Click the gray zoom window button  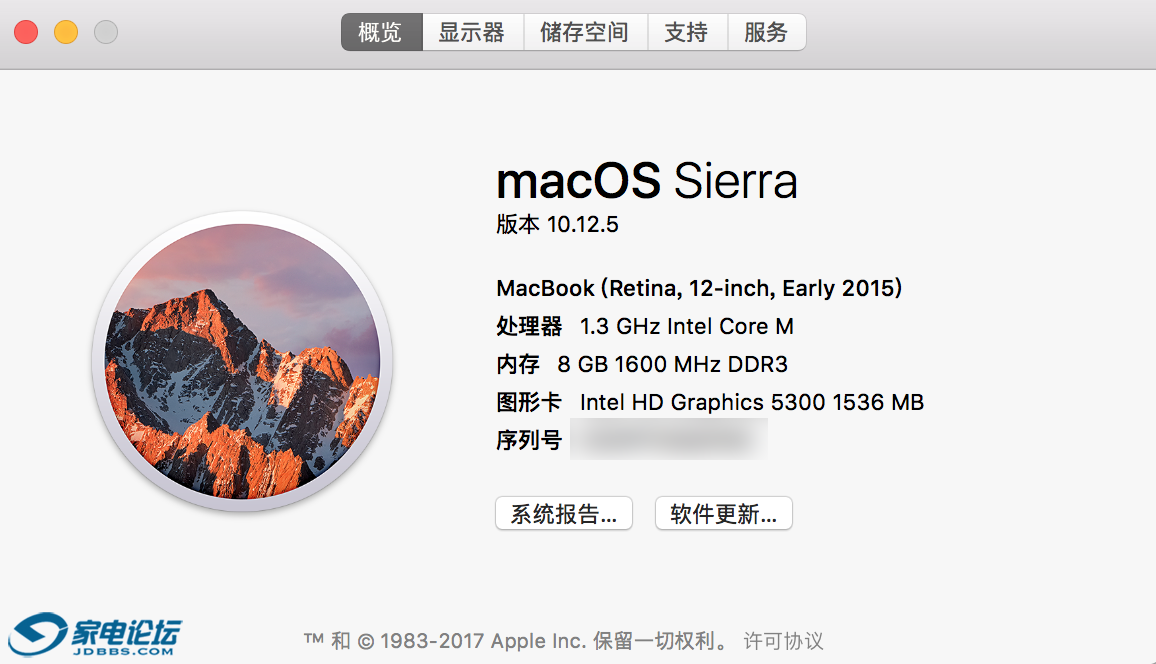(106, 32)
